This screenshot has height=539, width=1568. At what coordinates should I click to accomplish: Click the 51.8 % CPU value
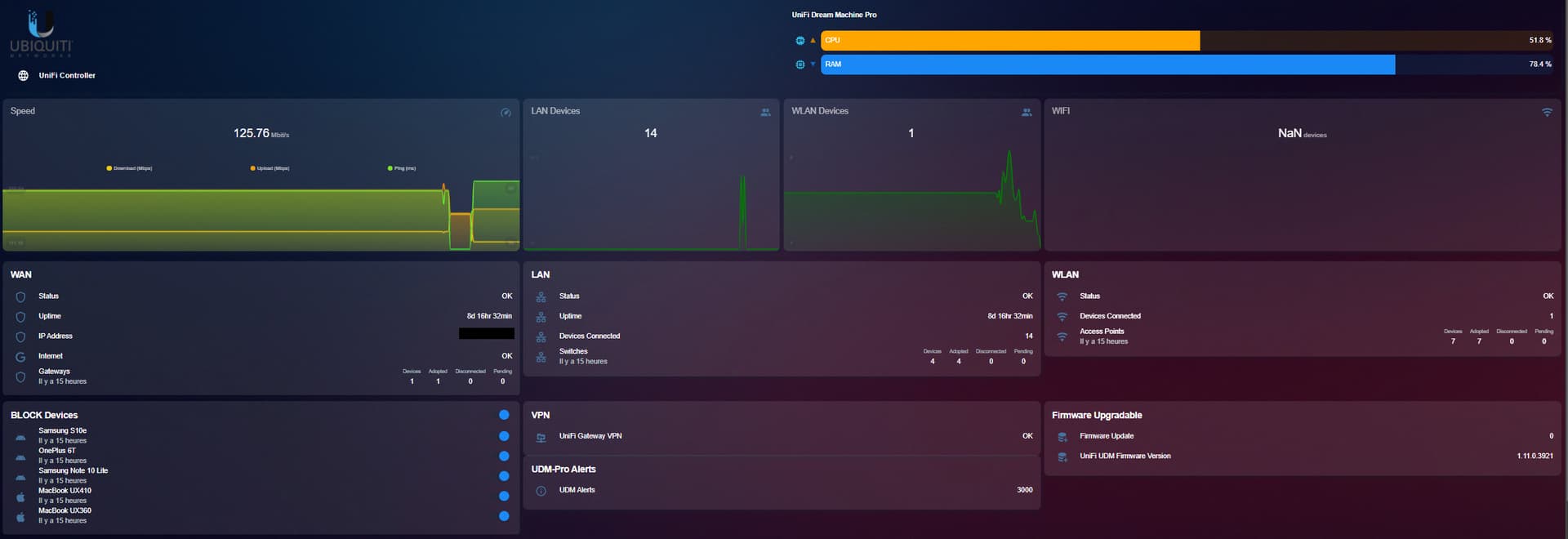pos(1540,40)
